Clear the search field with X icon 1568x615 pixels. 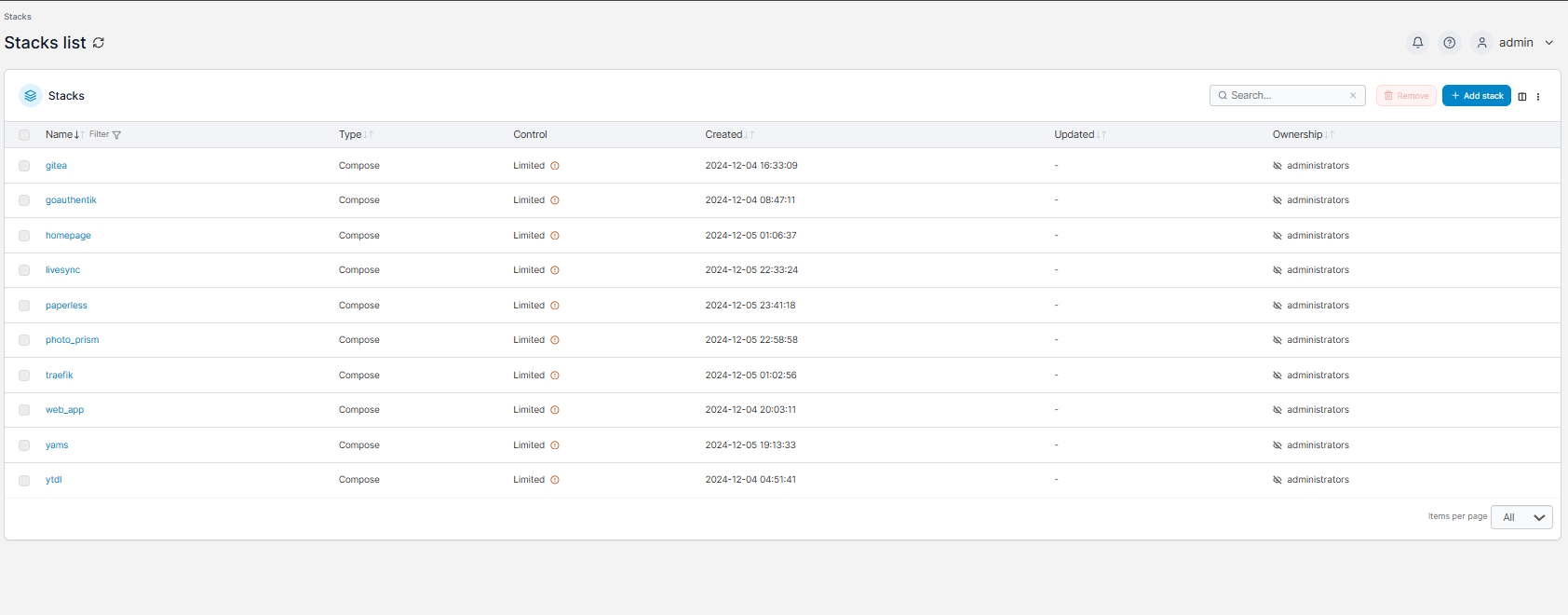tap(1353, 96)
